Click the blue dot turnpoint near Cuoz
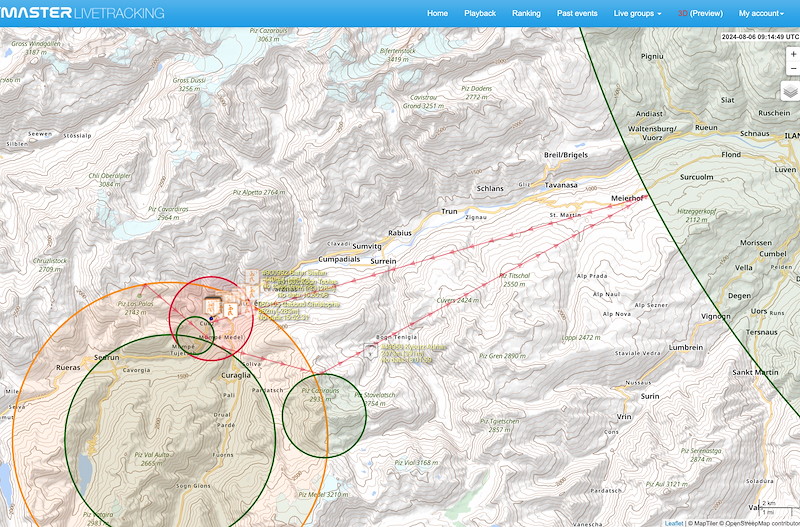 (211, 318)
